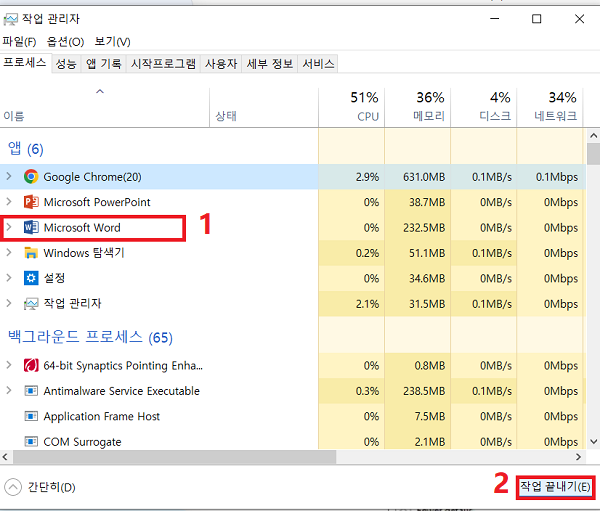Viewport: 600px width, 511px height.
Task: Click the horizontal scrollbar thumb
Action: coord(174,457)
